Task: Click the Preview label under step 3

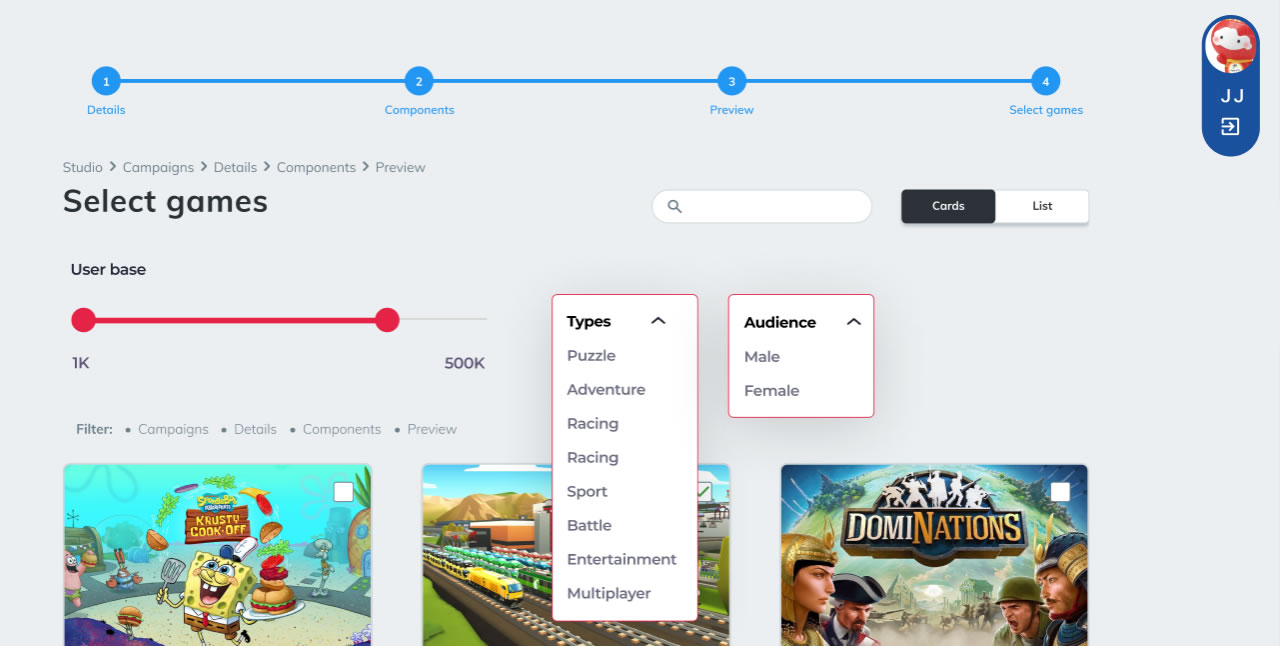Action: coord(732,110)
